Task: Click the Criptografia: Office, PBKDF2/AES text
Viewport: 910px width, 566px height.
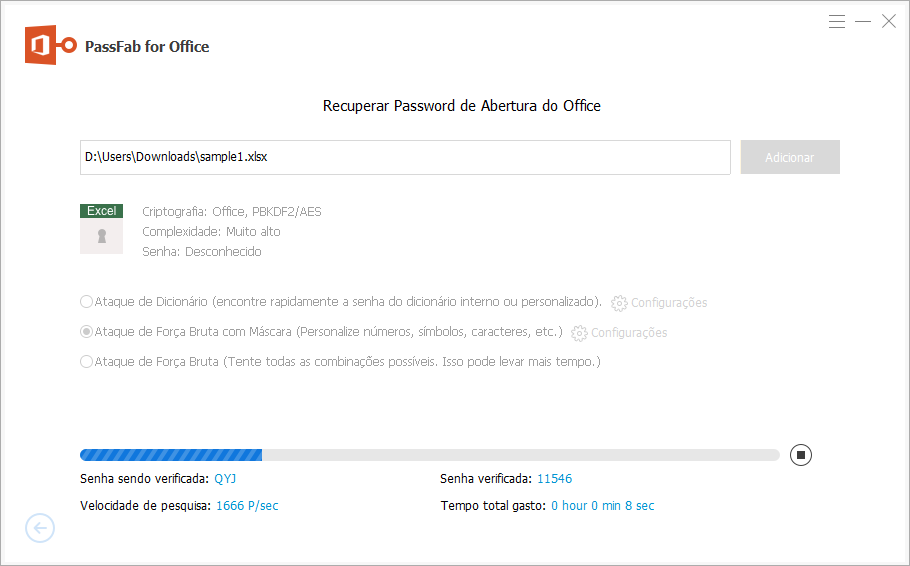Action: (232, 212)
